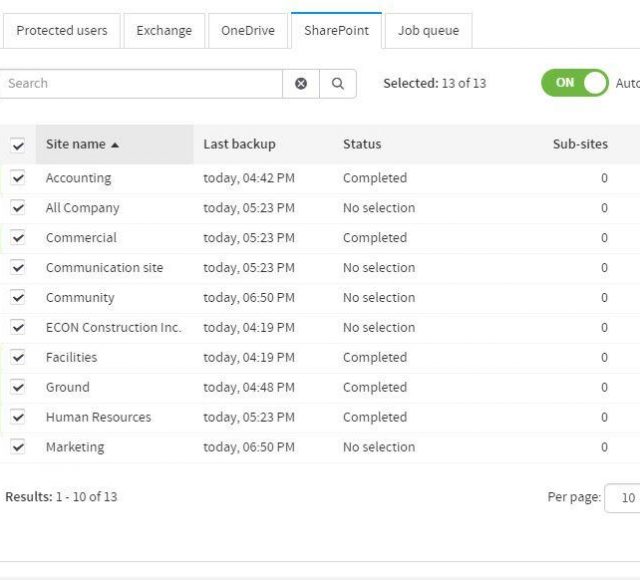The height and width of the screenshot is (580, 640).
Task: Click the Communication site name
Action: tap(104, 267)
